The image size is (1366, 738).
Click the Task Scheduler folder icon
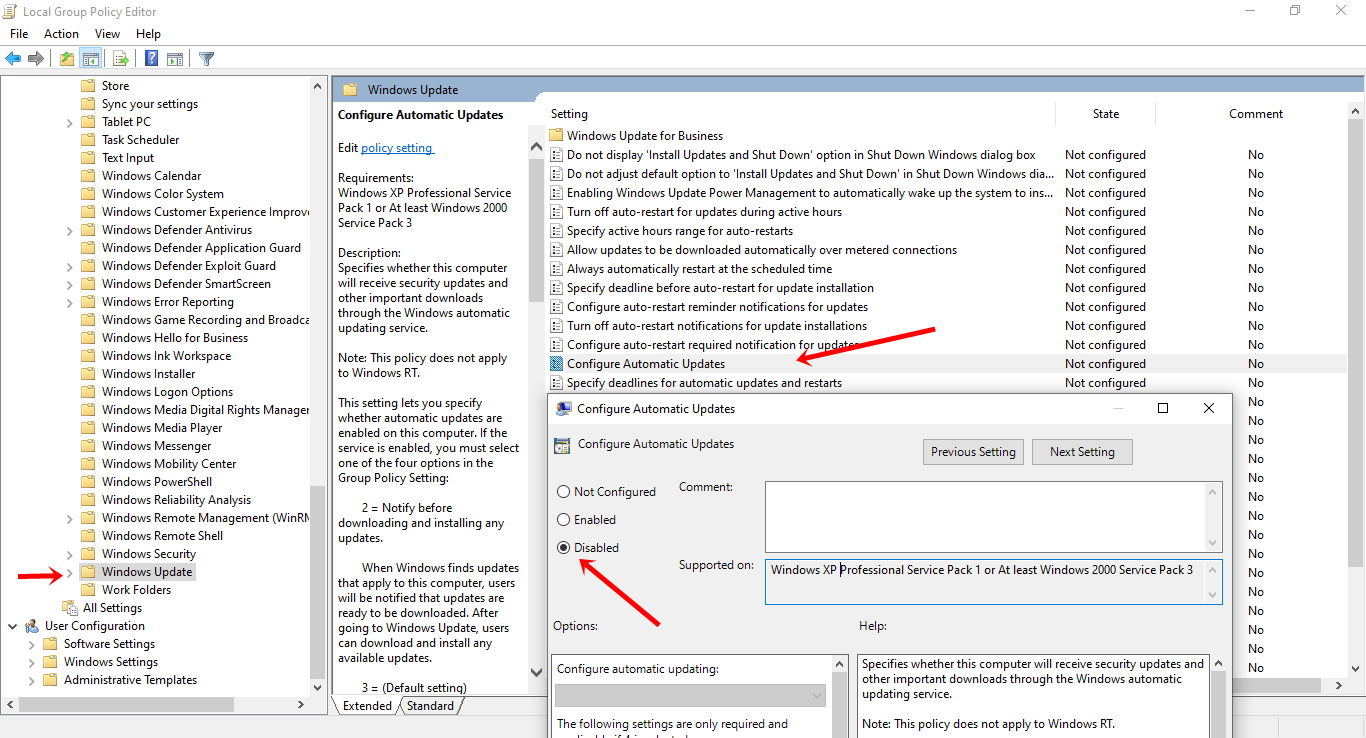click(88, 140)
